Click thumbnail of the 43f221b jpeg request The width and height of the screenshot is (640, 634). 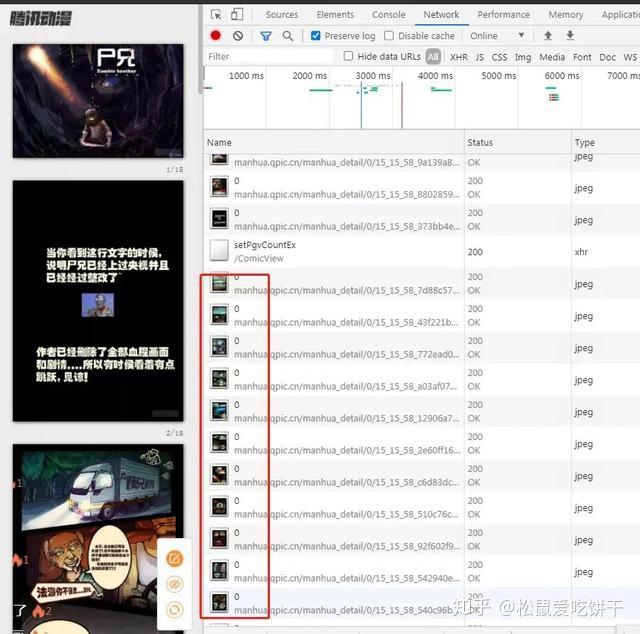tap(219, 315)
